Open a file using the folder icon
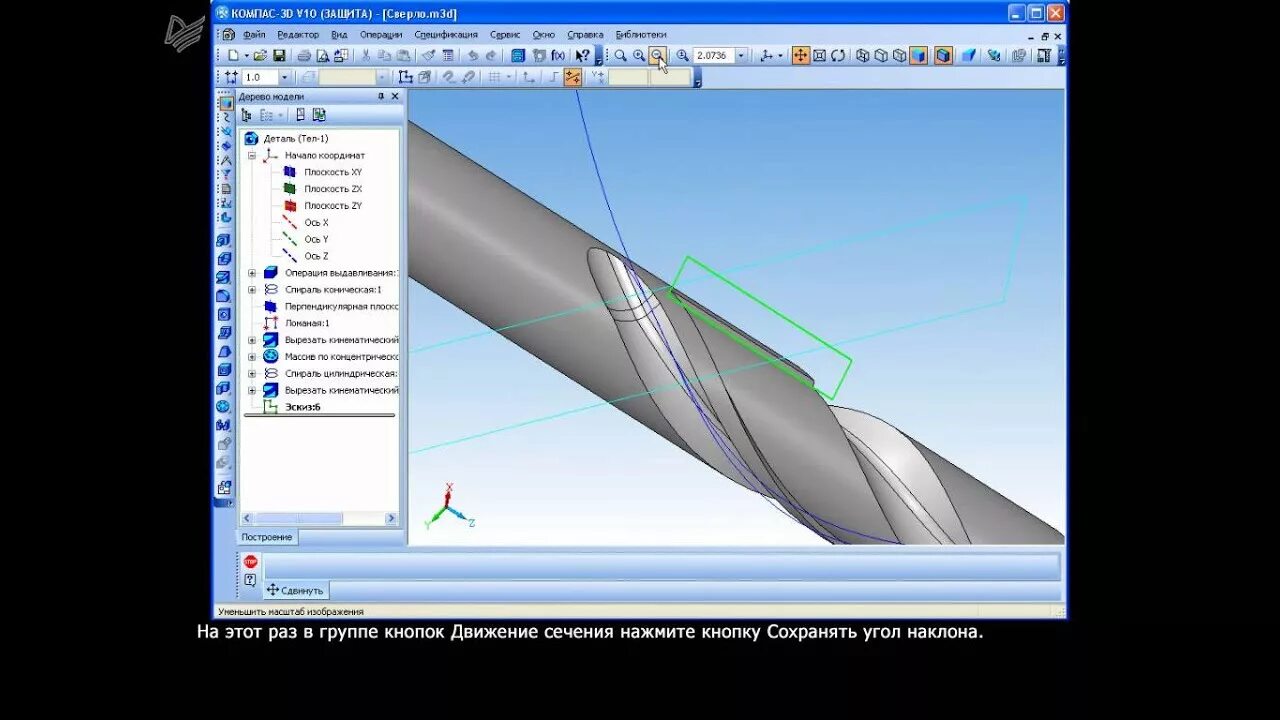Viewport: 1280px width, 720px height. (260, 56)
